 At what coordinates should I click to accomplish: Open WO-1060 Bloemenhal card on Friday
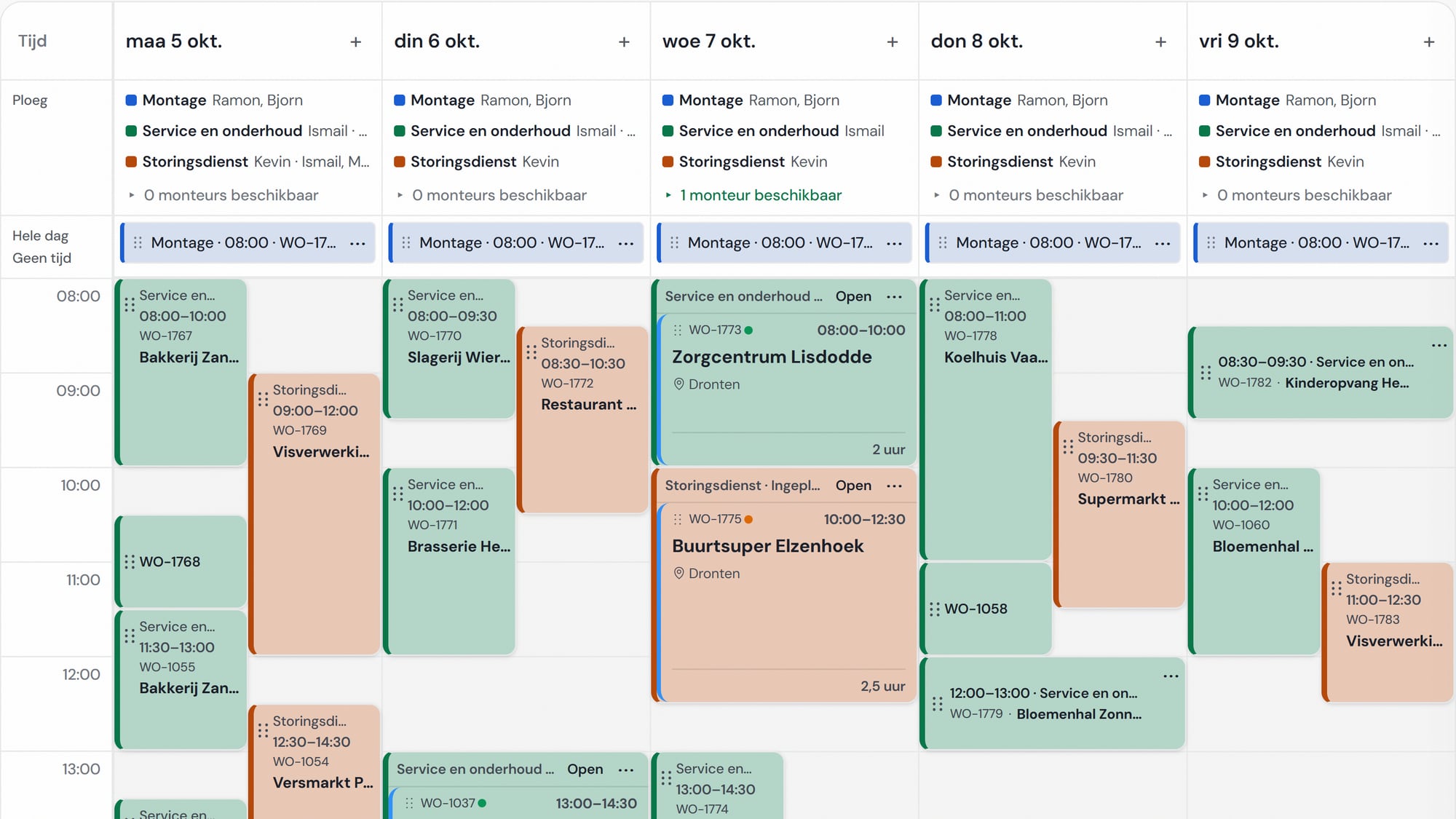point(1254,561)
